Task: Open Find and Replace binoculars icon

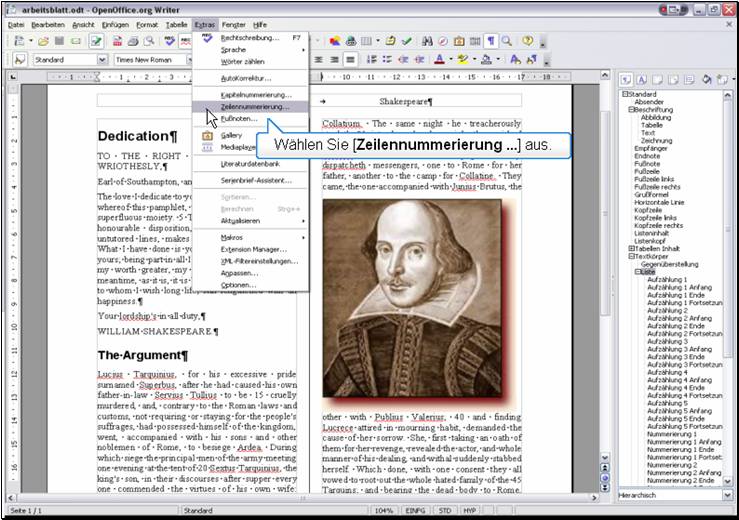Action: pos(428,41)
